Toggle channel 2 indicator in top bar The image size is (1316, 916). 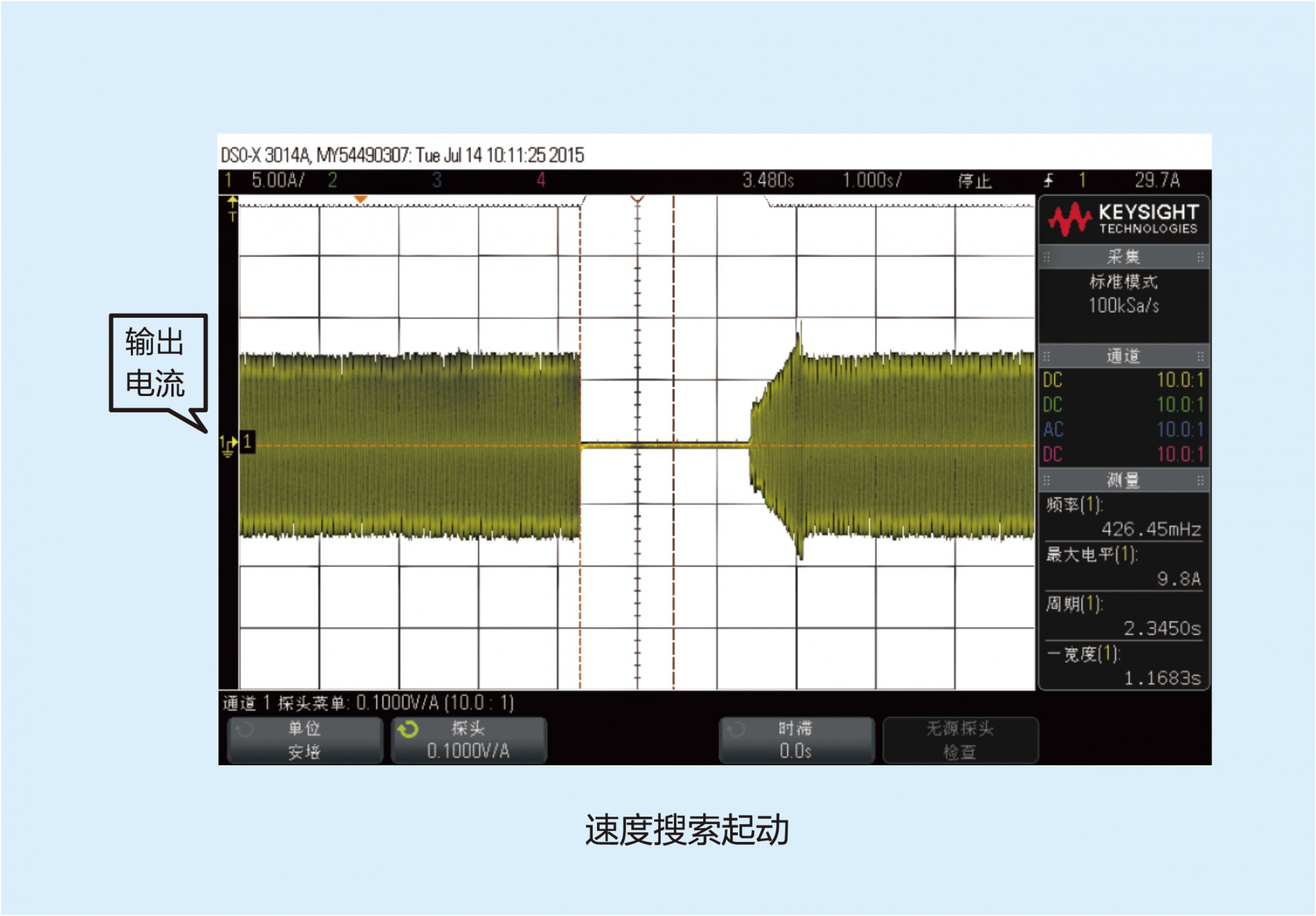332,181
